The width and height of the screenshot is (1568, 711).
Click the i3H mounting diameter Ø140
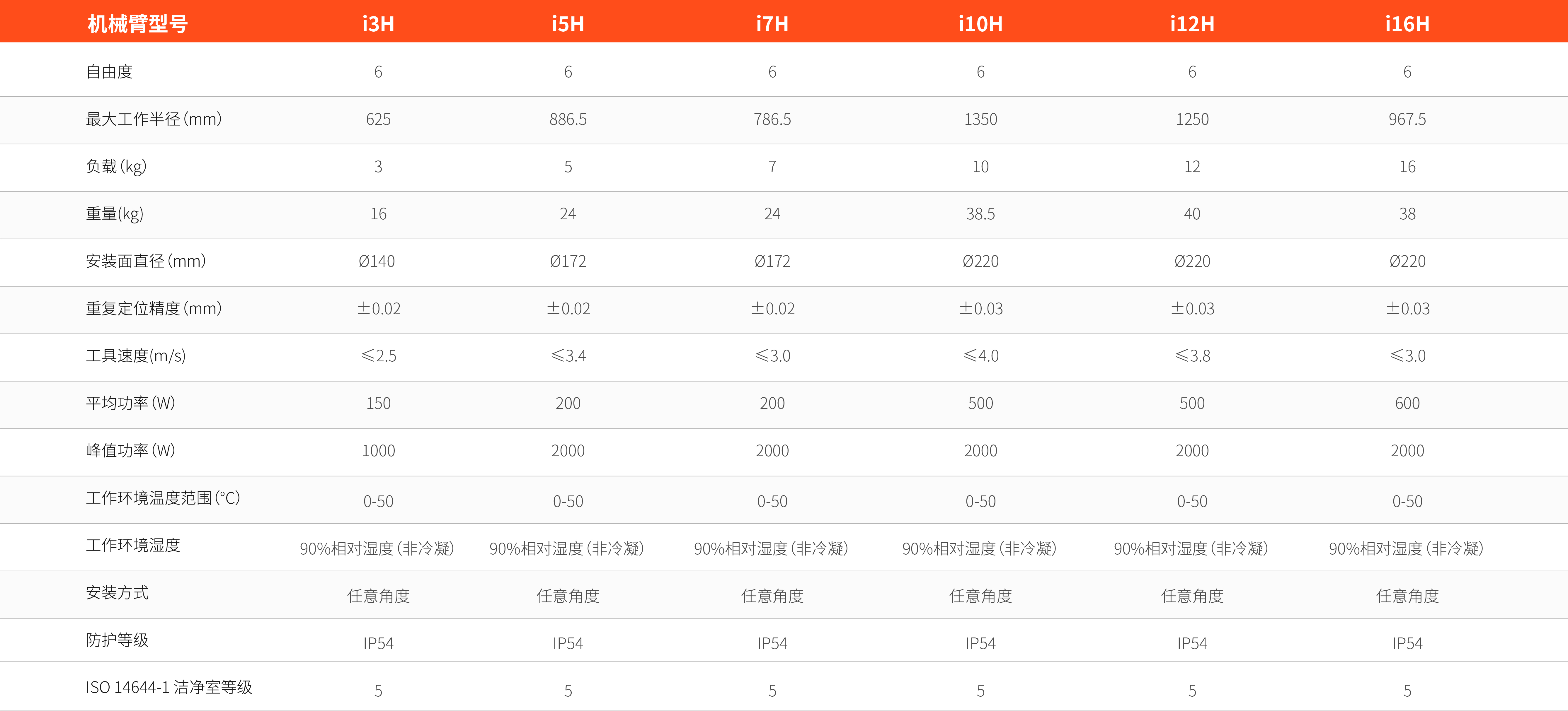coord(377,262)
